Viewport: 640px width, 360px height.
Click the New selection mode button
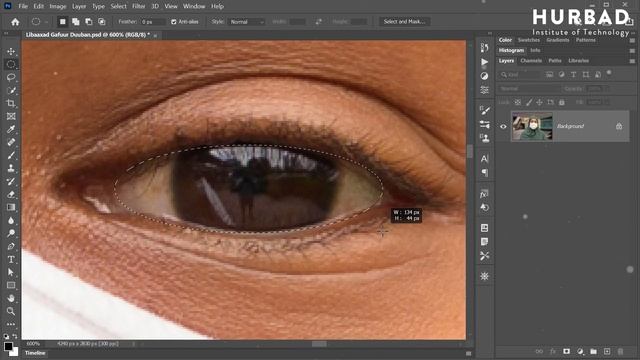[62, 22]
